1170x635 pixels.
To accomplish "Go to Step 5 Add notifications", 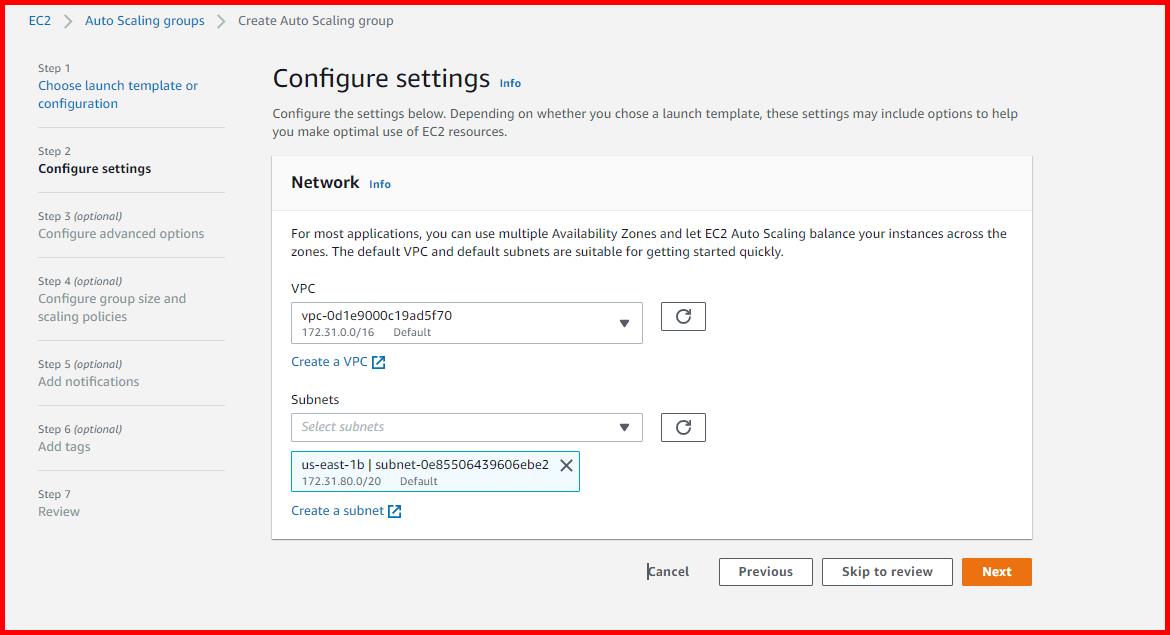I will pos(87,381).
